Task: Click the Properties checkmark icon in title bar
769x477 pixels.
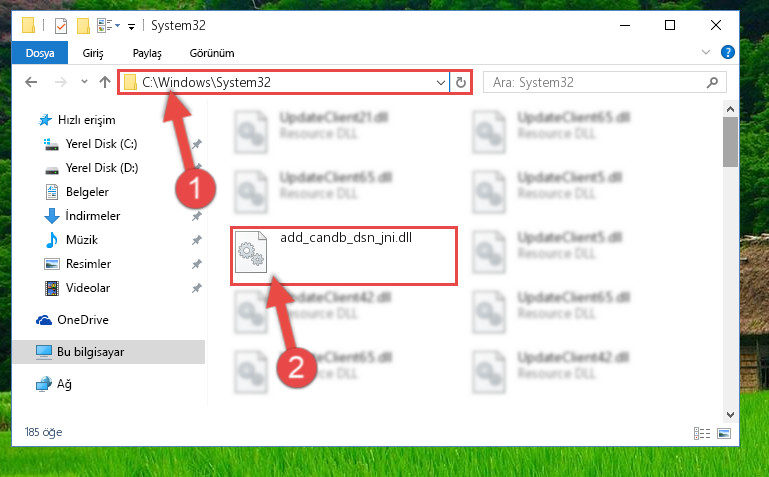Action: pos(61,25)
